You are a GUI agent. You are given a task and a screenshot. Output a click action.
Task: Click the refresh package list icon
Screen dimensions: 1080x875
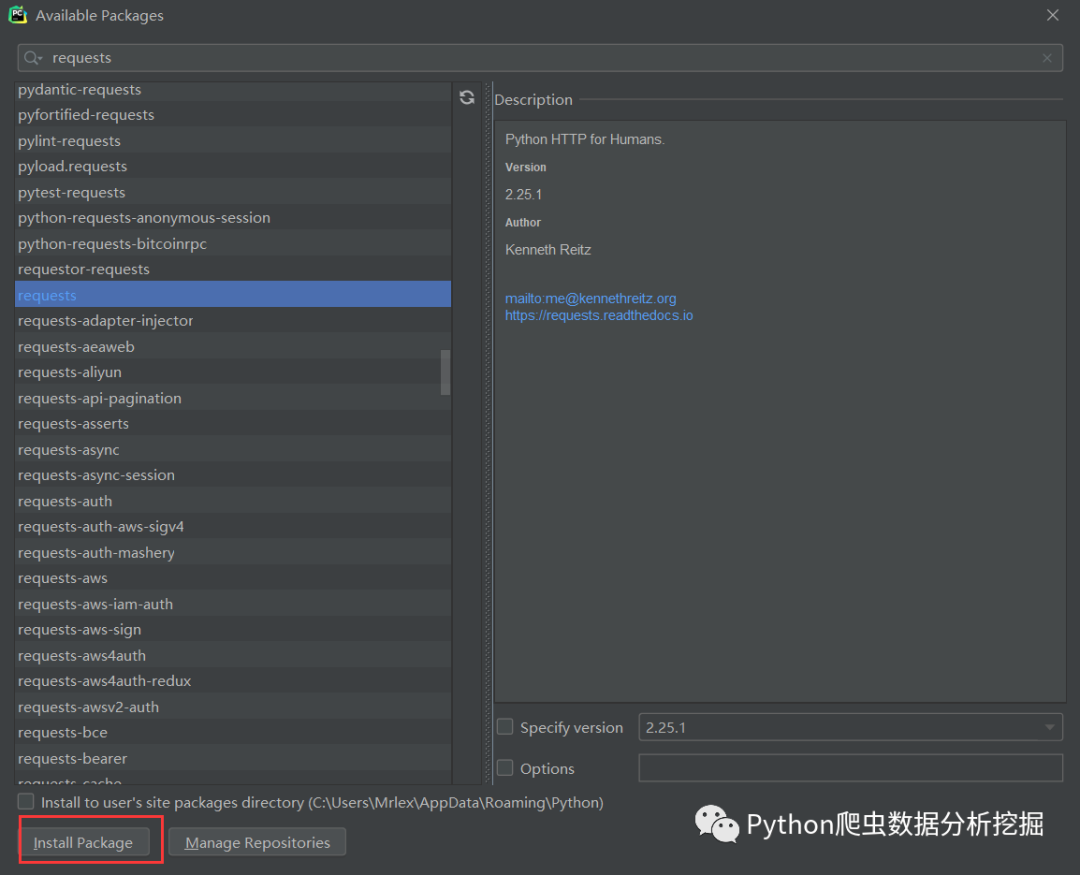[467, 98]
